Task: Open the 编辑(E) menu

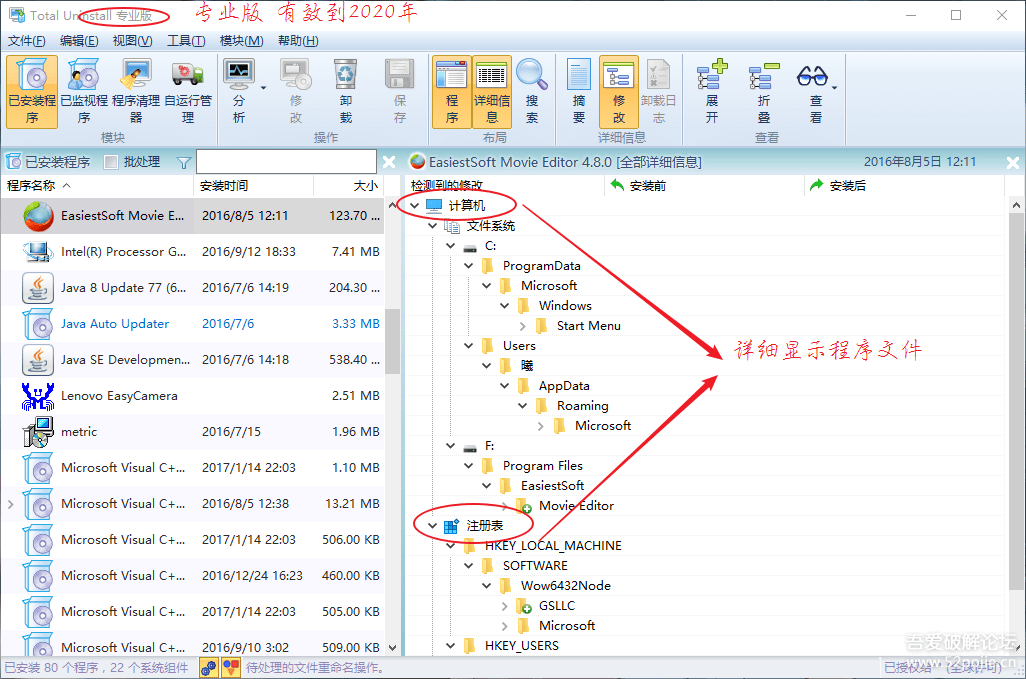Action: pyautogui.click(x=79, y=41)
